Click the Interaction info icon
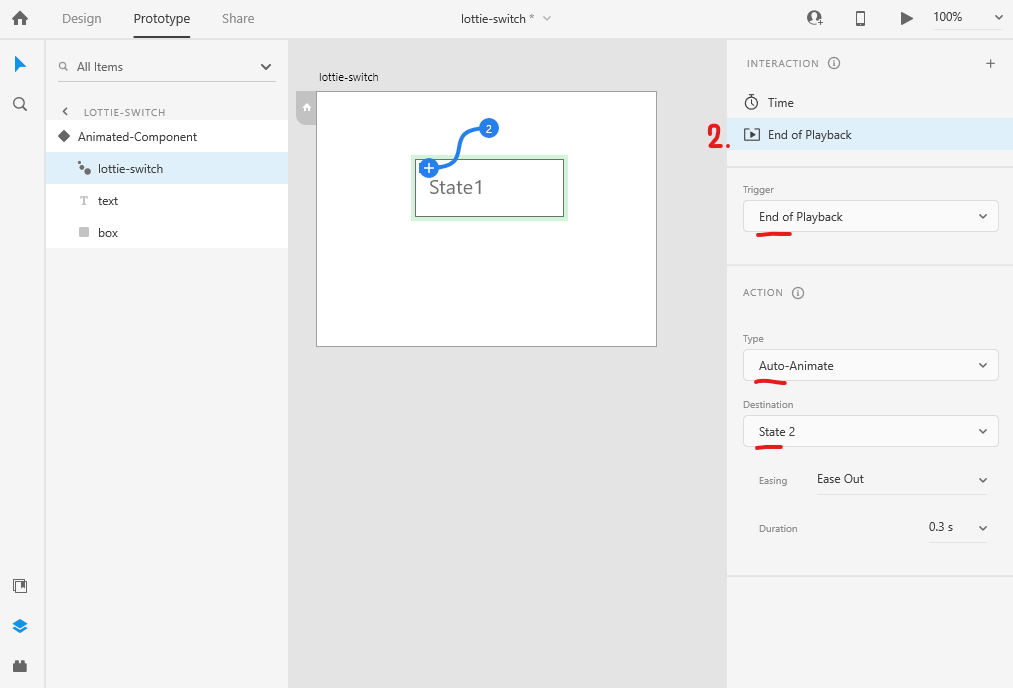This screenshot has width=1013, height=688. (834, 63)
